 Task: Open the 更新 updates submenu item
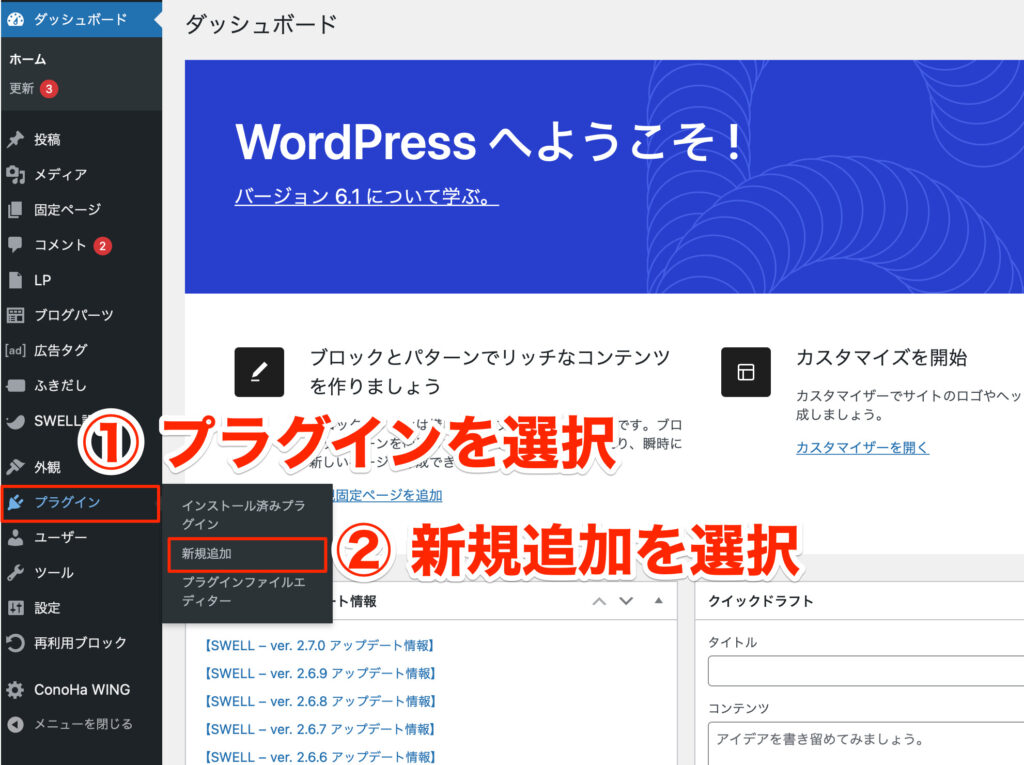[x=21, y=88]
